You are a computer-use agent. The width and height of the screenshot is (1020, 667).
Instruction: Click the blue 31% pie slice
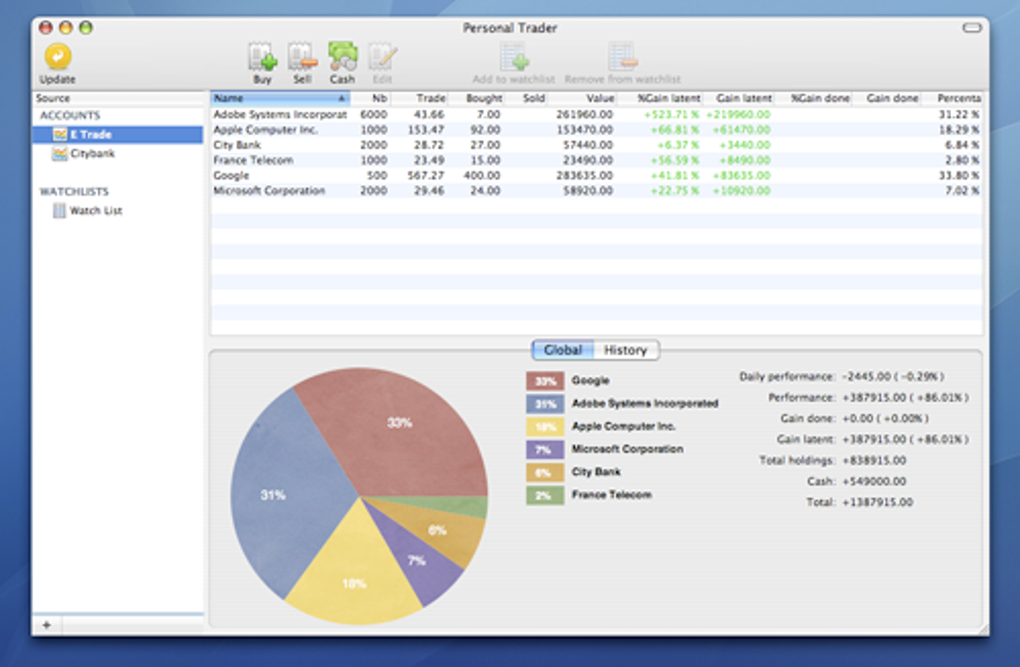point(286,495)
